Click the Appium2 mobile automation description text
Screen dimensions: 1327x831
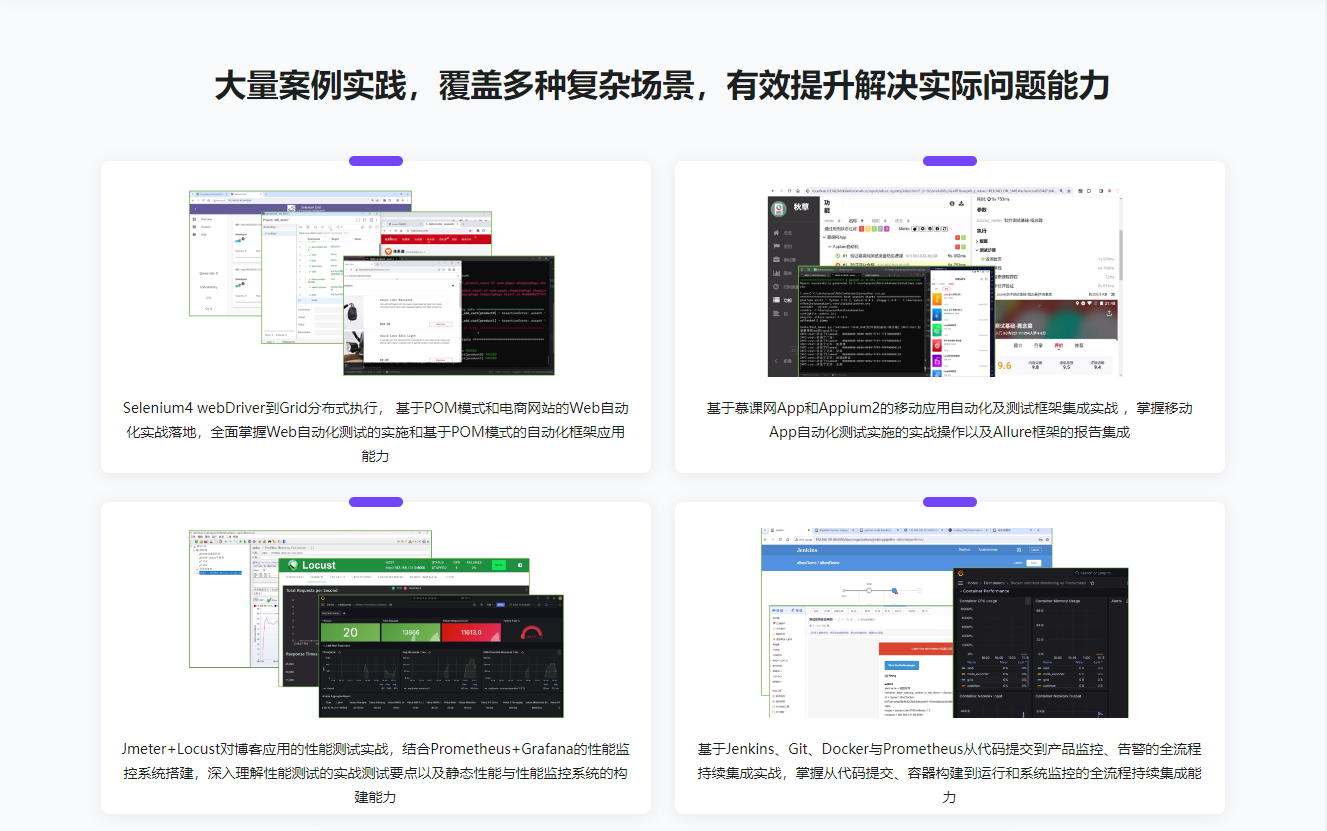(949, 420)
